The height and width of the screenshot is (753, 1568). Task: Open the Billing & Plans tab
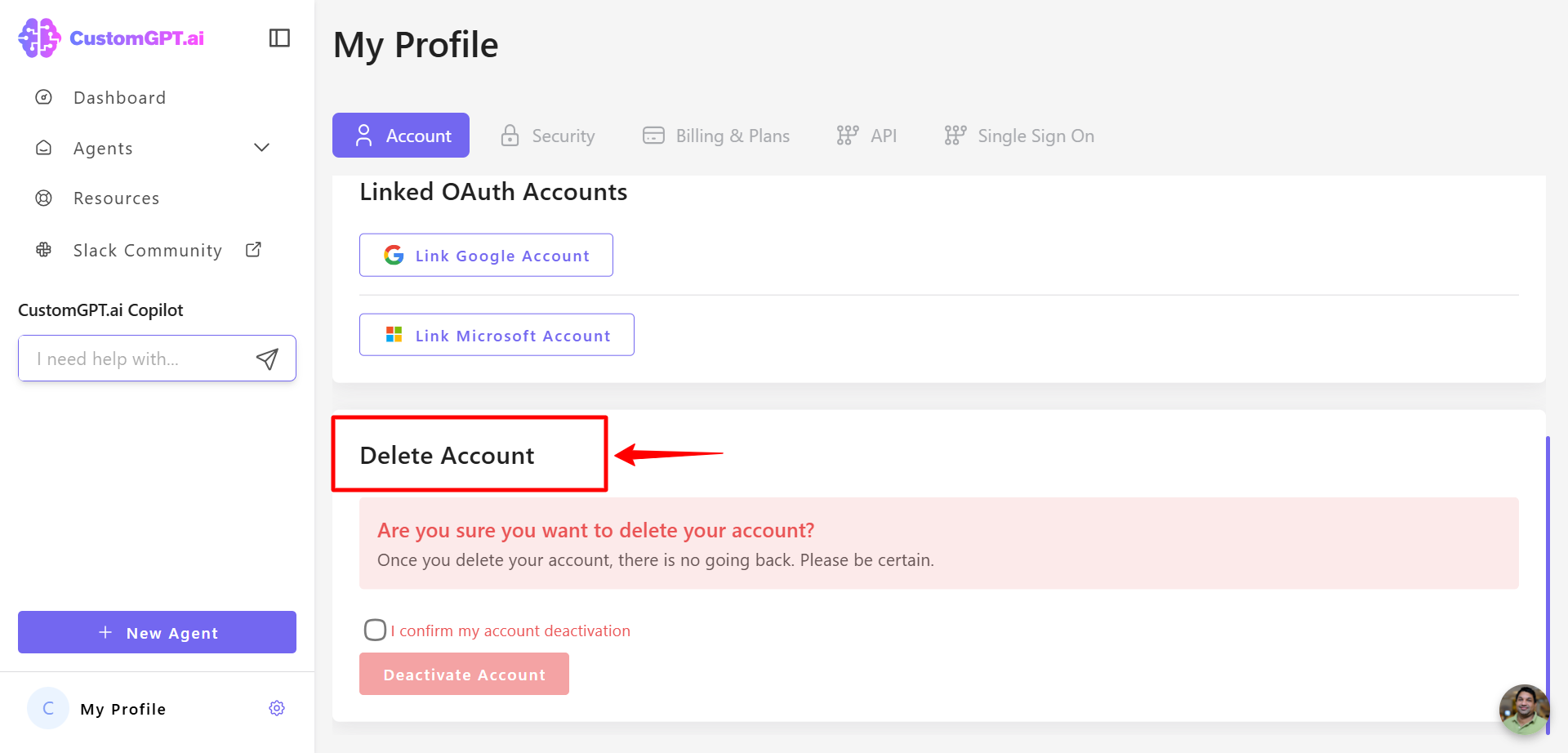click(x=716, y=136)
